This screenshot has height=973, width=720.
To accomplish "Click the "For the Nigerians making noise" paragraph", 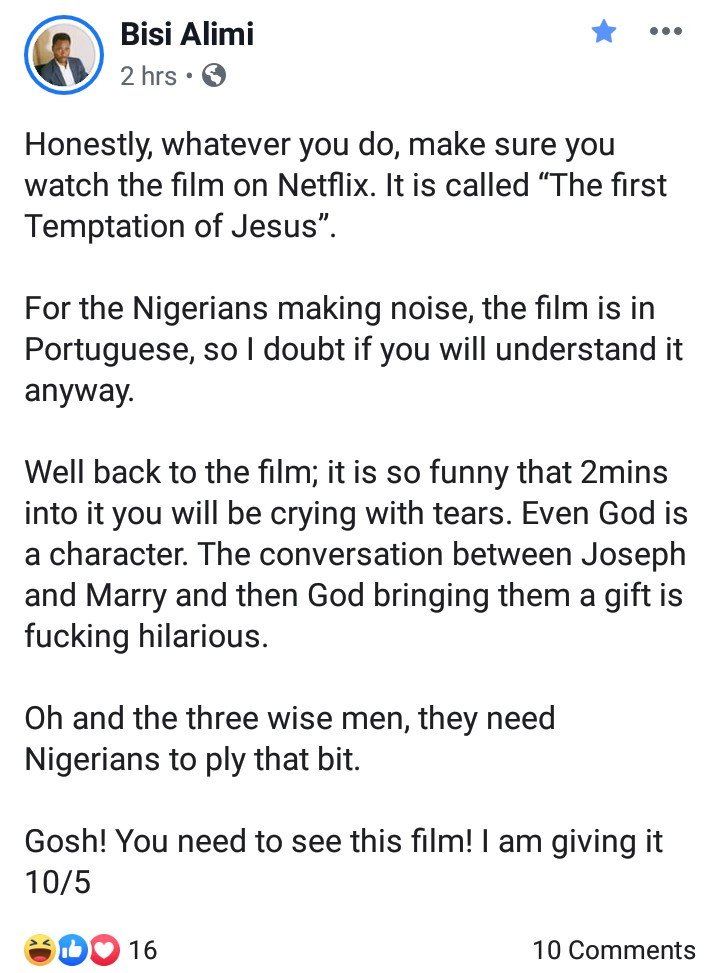I will (354, 349).
